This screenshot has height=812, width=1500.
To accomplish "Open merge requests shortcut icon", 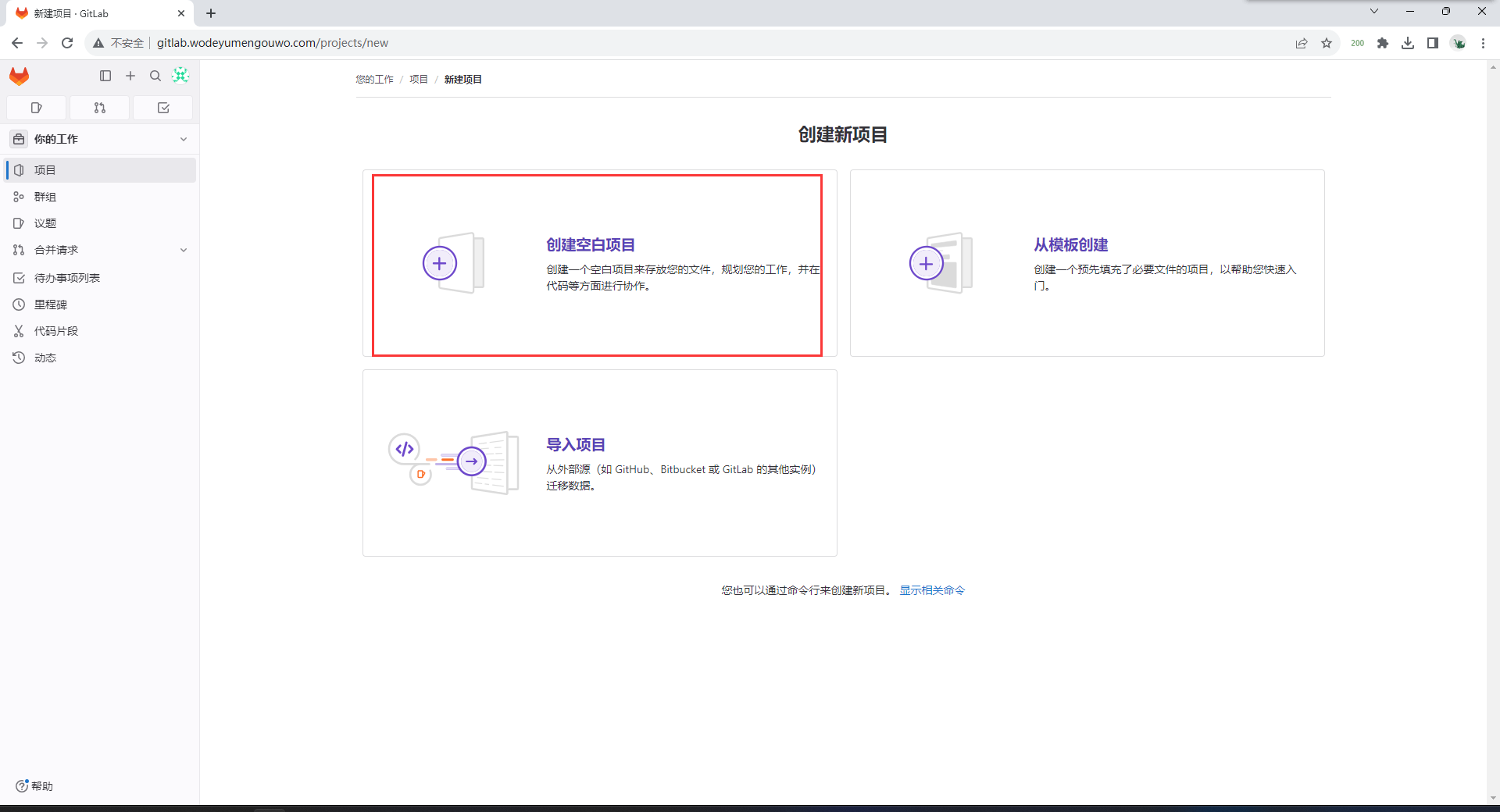I will 99,108.
